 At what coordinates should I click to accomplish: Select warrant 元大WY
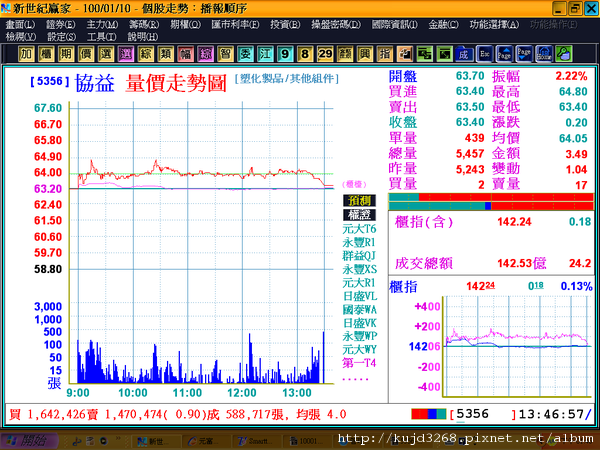(359, 349)
